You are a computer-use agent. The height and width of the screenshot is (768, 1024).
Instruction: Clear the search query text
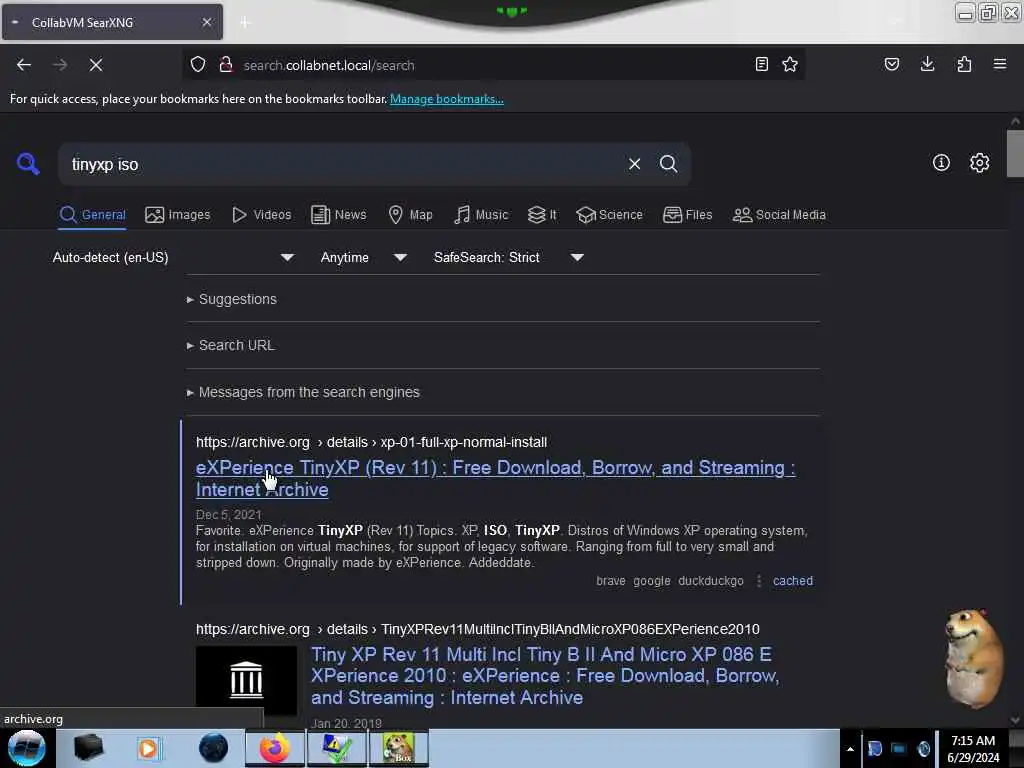pyautogui.click(x=634, y=164)
